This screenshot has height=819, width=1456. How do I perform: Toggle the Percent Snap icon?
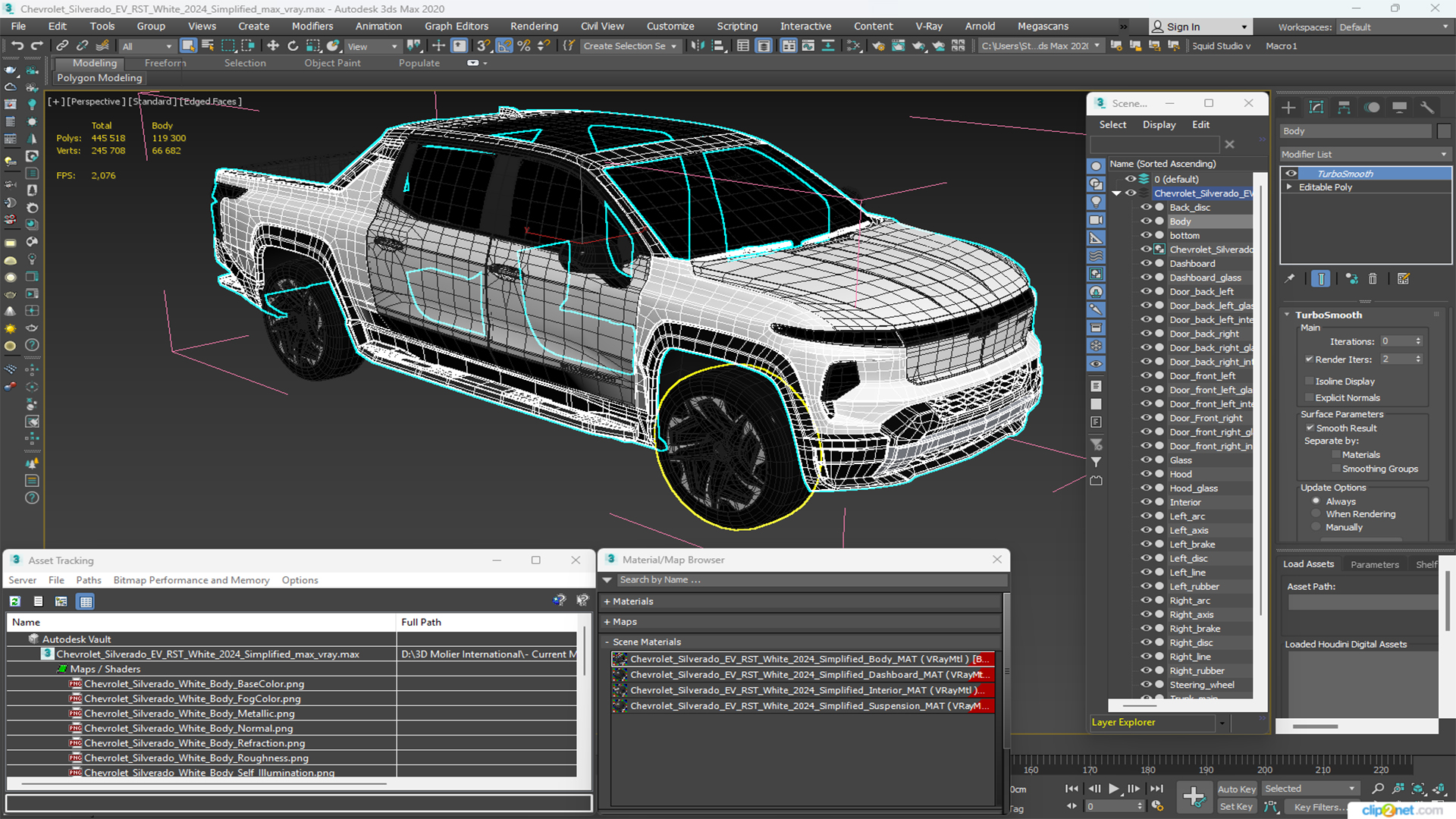coord(523,45)
